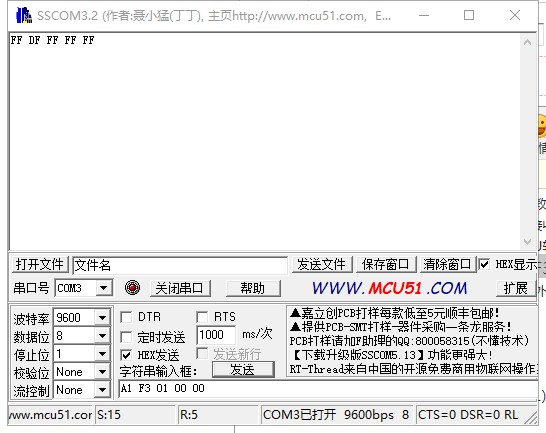Click the 发送 send button
Image resolution: width=546 pixels, height=433 pixels.
pos(243,370)
